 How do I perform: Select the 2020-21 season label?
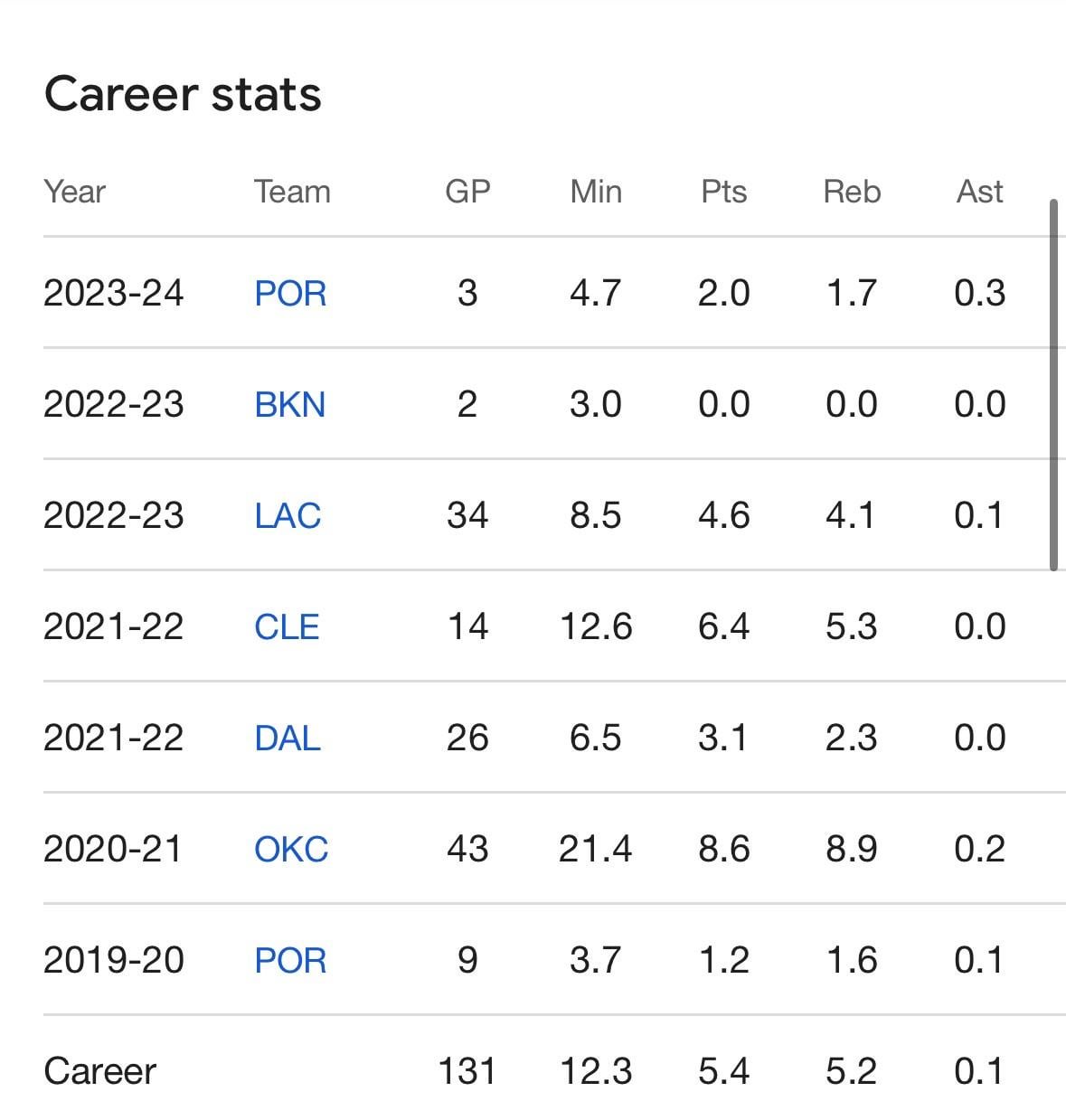point(113,850)
